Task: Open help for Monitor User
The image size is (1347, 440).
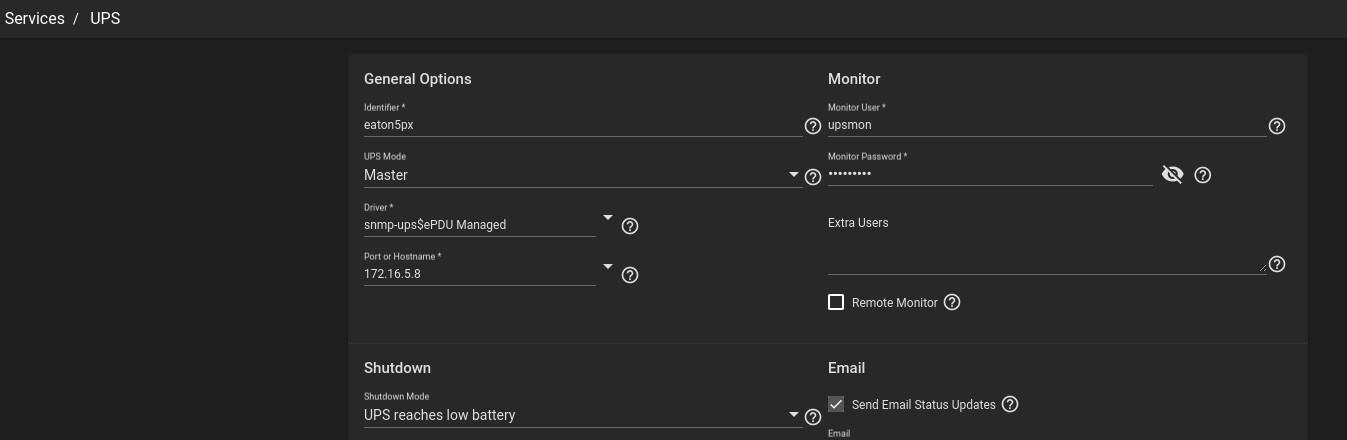Action: (1277, 126)
